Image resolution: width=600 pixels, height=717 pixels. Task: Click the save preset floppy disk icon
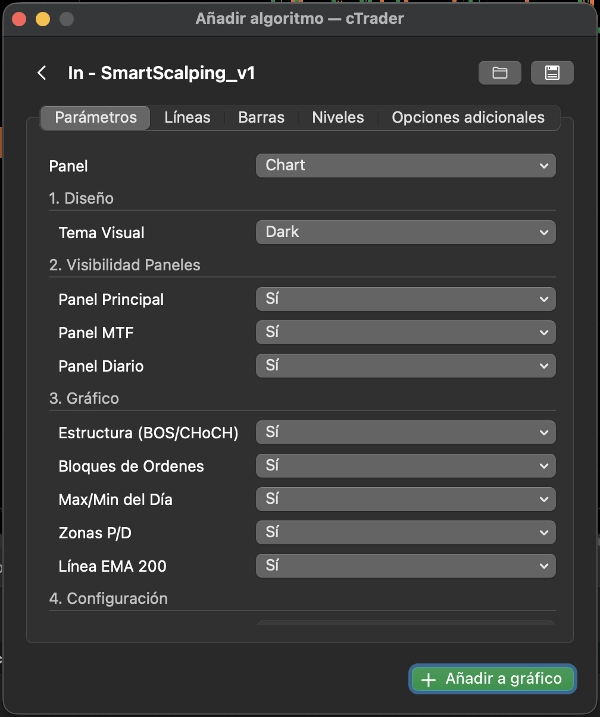(552, 73)
